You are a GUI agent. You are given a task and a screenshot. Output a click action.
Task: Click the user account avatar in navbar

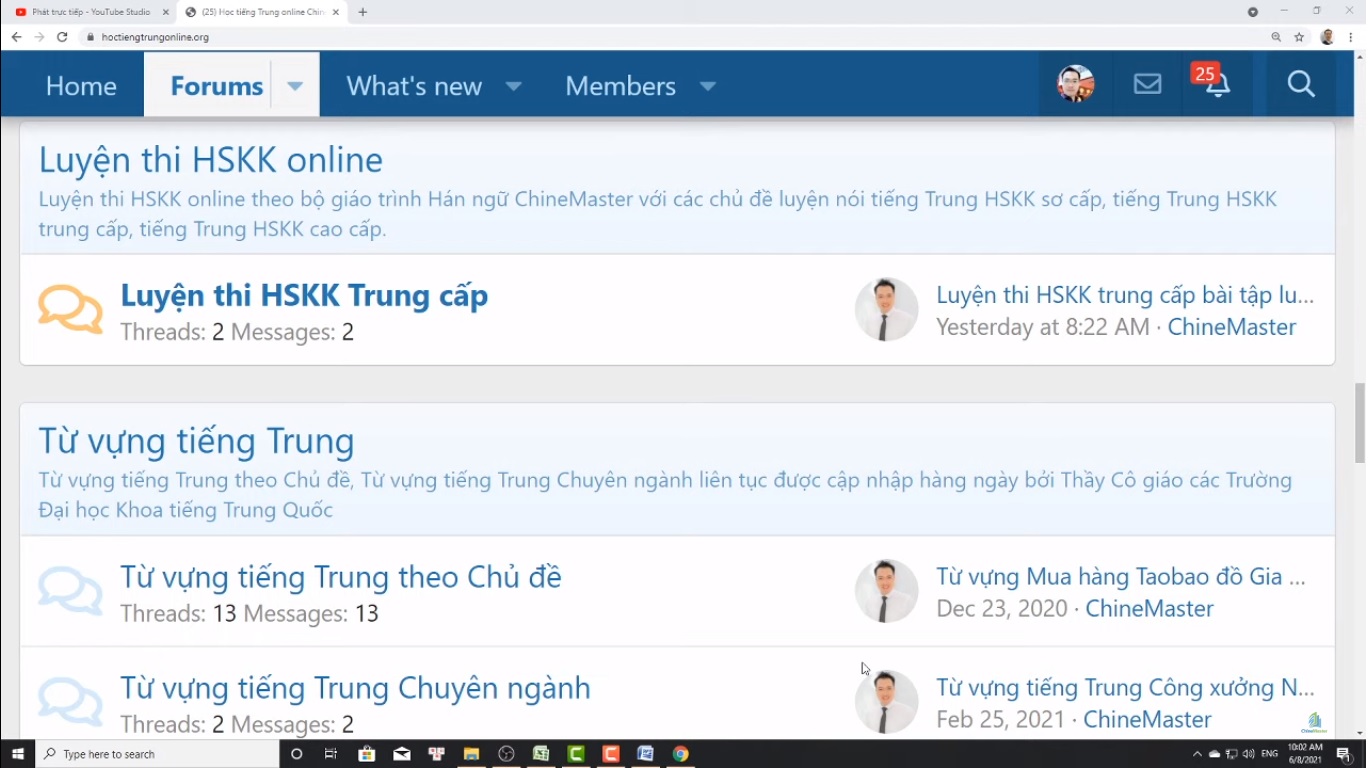tap(1075, 85)
